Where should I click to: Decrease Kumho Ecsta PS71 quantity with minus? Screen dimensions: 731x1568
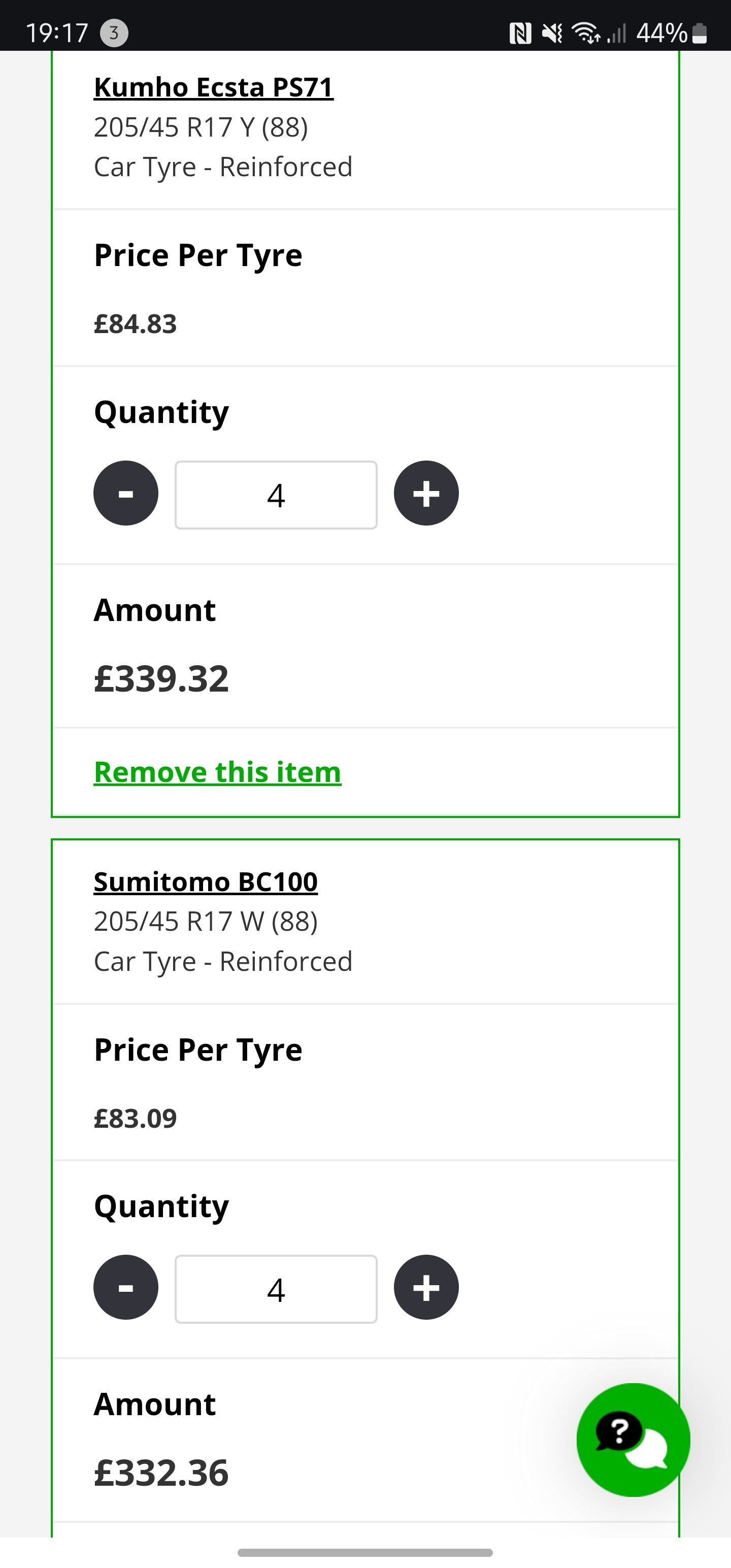pyautogui.click(x=126, y=493)
